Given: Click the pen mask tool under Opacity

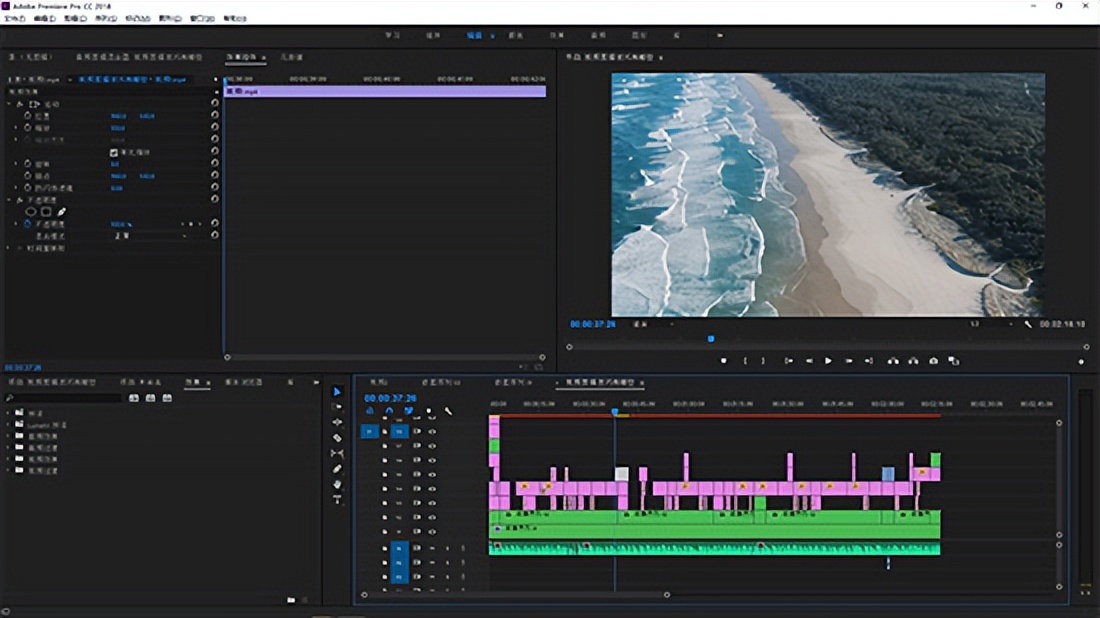Looking at the screenshot, I should click(x=61, y=212).
